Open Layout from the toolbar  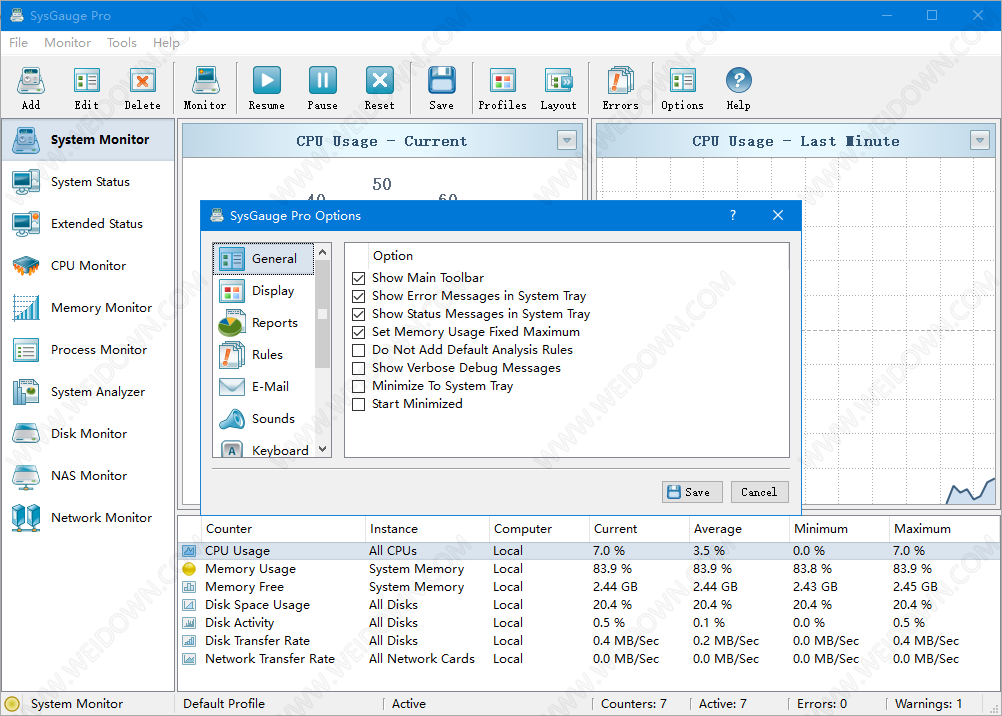tap(559, 88)
